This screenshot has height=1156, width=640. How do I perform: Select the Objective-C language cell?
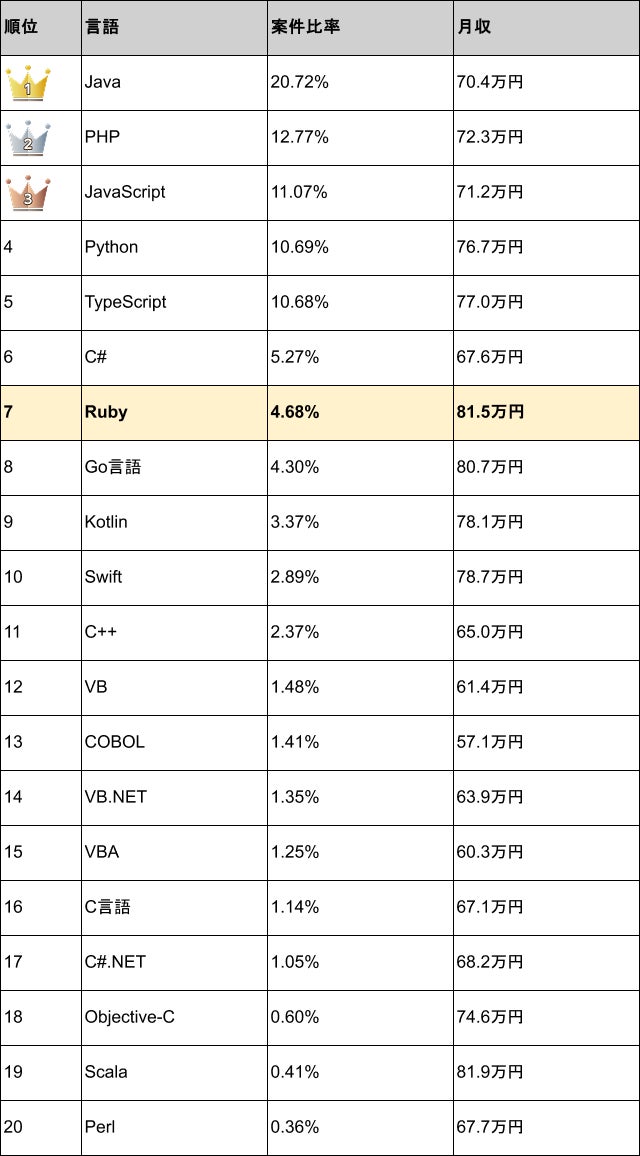(130, 1017)
